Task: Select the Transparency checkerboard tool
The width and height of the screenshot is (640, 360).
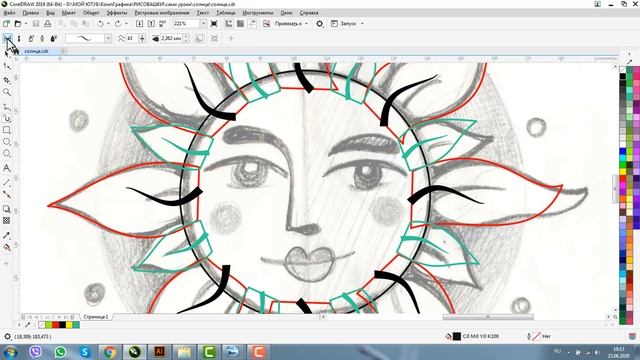Action: coord(7,221)
